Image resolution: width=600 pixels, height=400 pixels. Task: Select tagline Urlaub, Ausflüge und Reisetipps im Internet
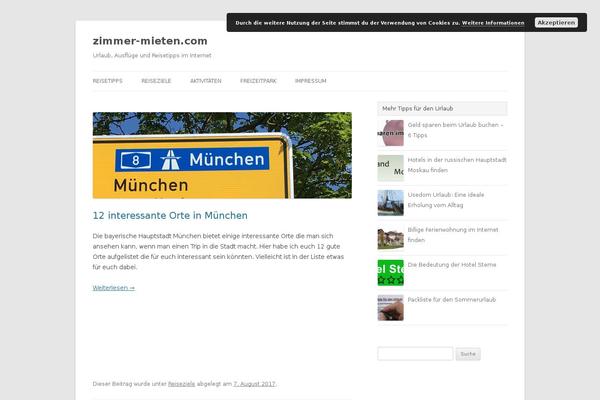tap(152, 56)
